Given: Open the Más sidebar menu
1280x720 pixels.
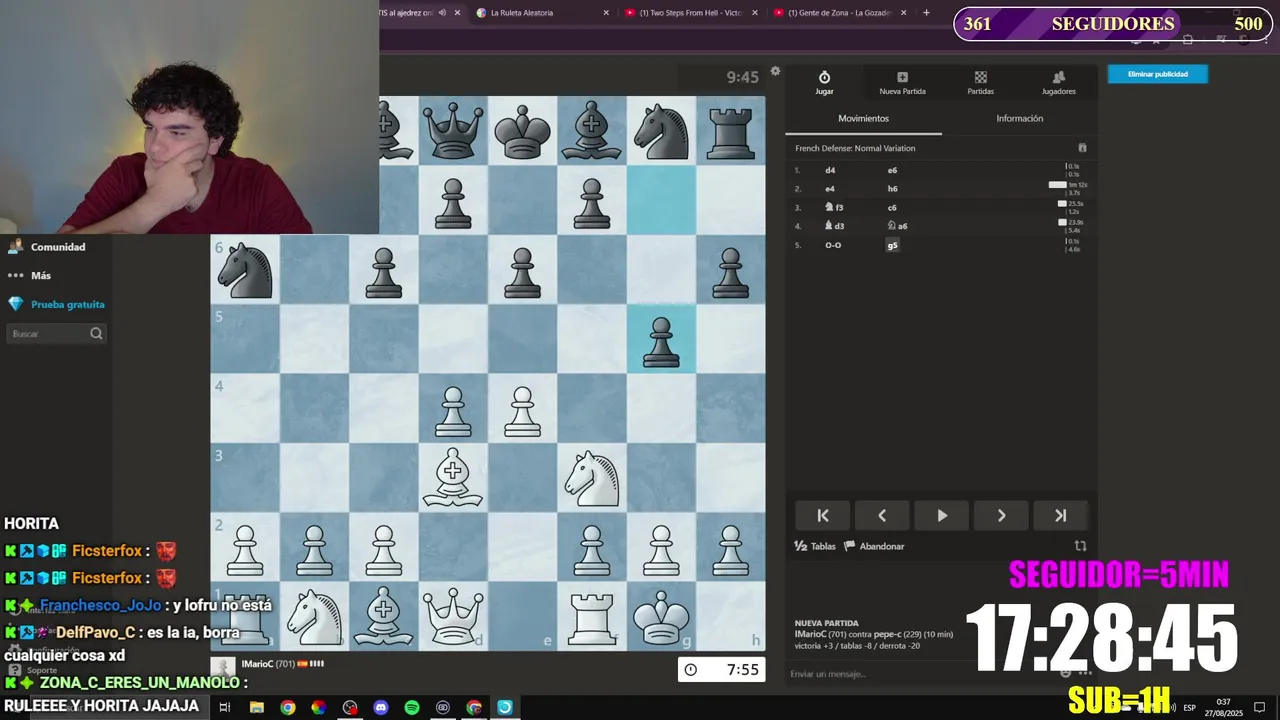Looking at the screenshot, I should click(30, 275).
